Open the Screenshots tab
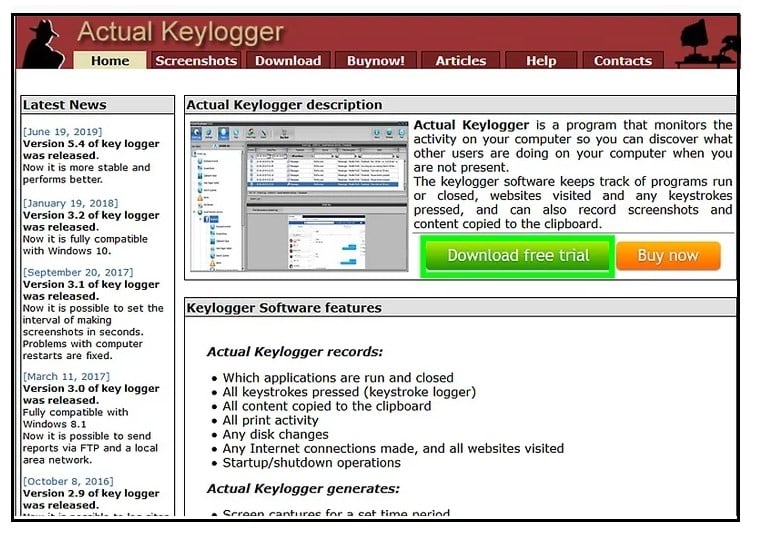The image size is (759, 549). tap(196, 61)
